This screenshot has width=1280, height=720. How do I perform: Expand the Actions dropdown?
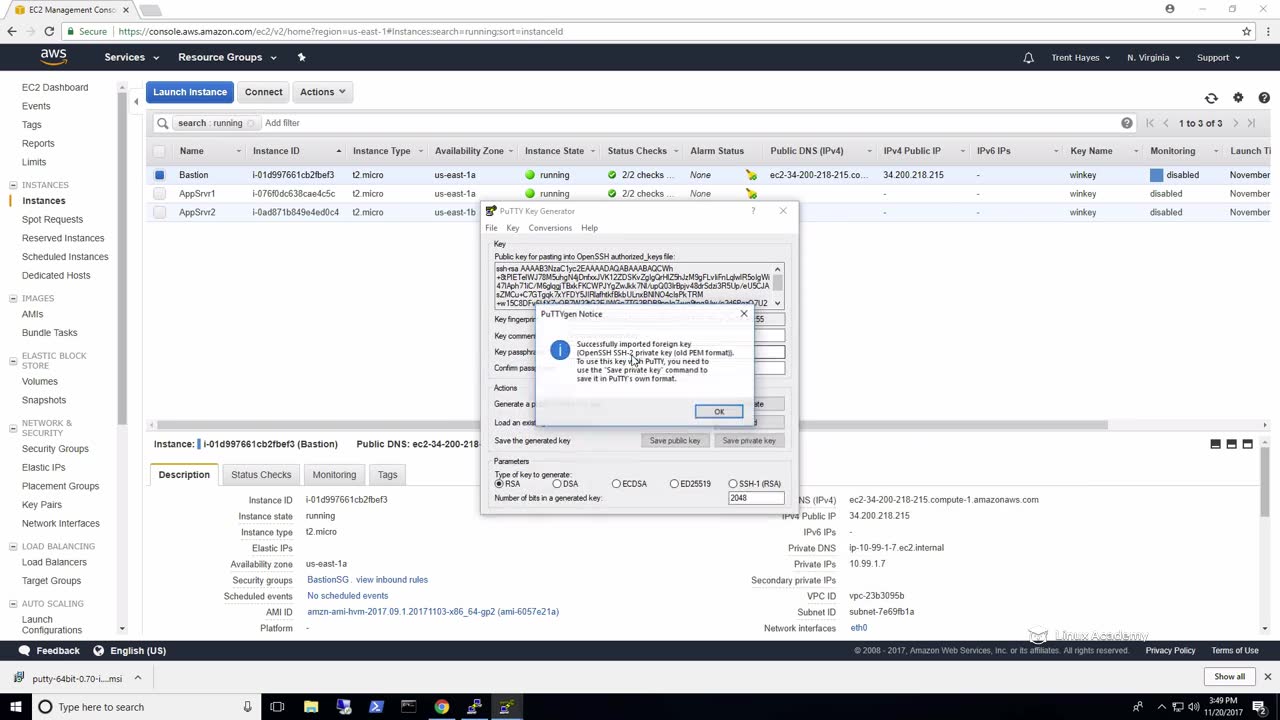point(322,92)
